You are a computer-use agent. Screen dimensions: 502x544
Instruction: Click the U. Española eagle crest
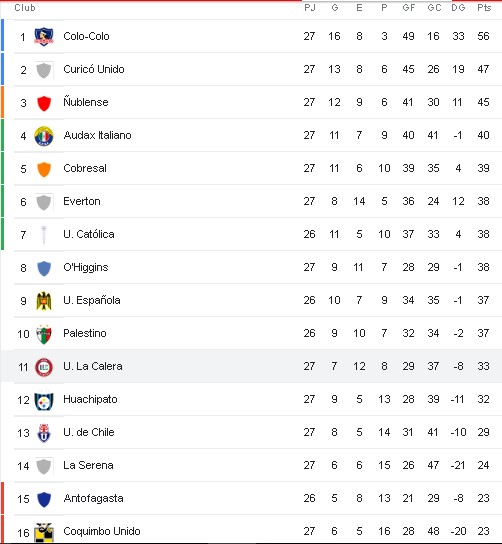click(x=44, y=300)
